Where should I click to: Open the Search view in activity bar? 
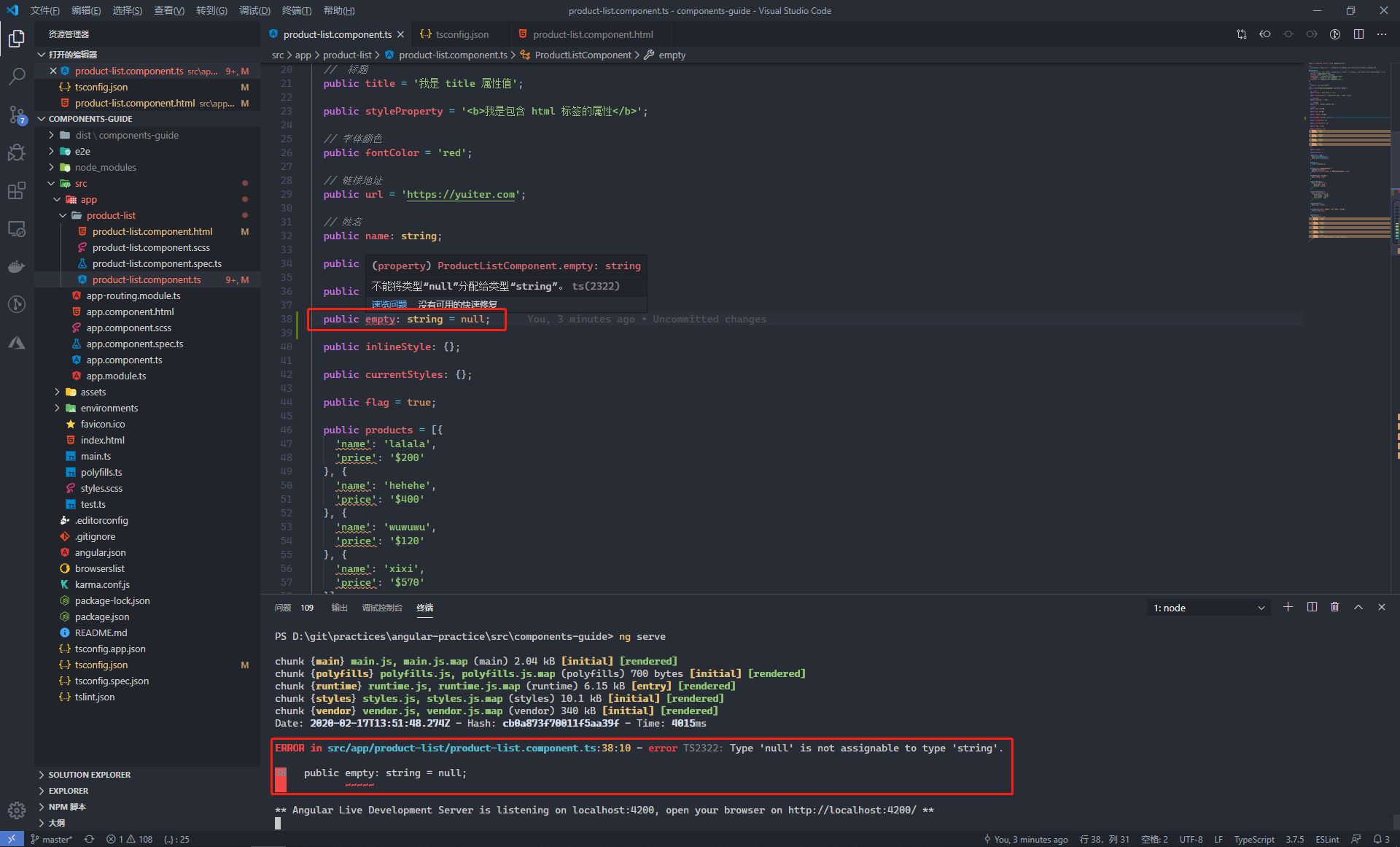point(17,76)
